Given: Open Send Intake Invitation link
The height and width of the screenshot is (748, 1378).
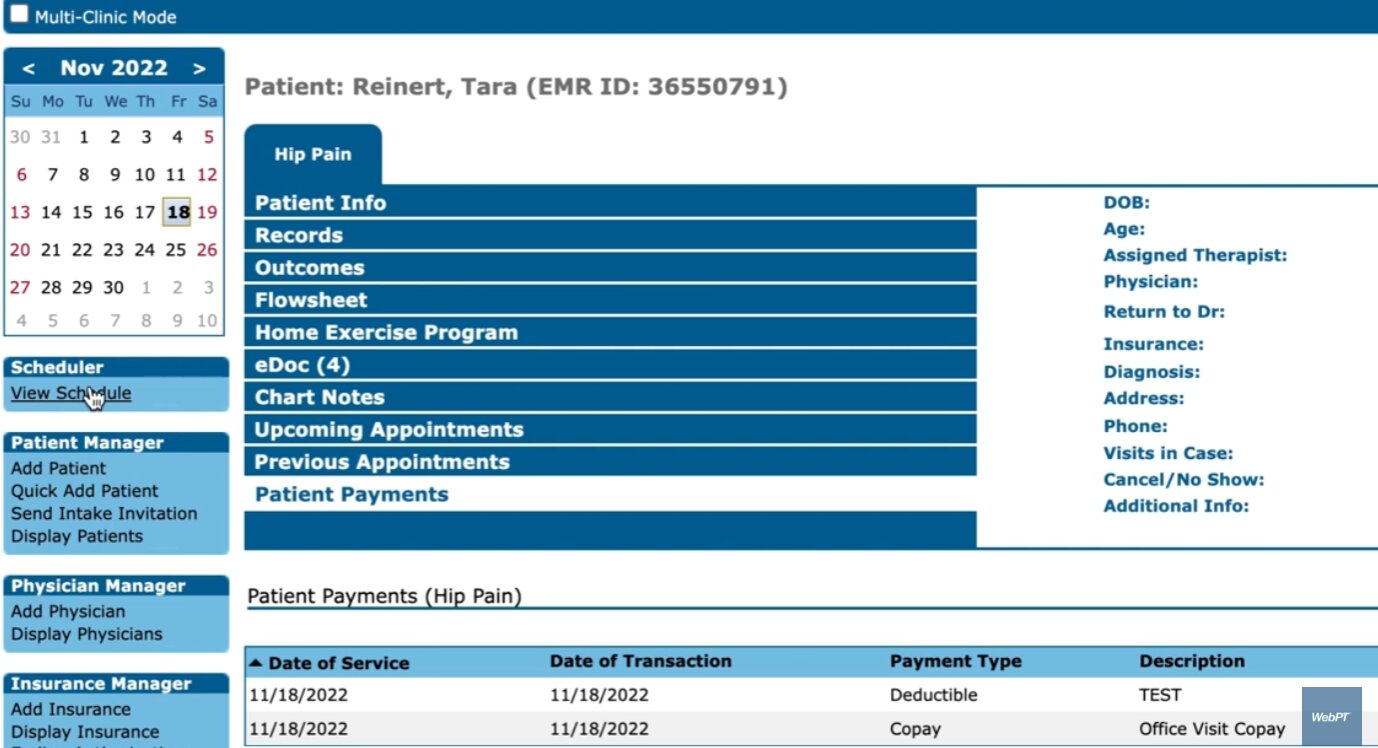Looking at the screenshot, I should [x=104, y=514].
